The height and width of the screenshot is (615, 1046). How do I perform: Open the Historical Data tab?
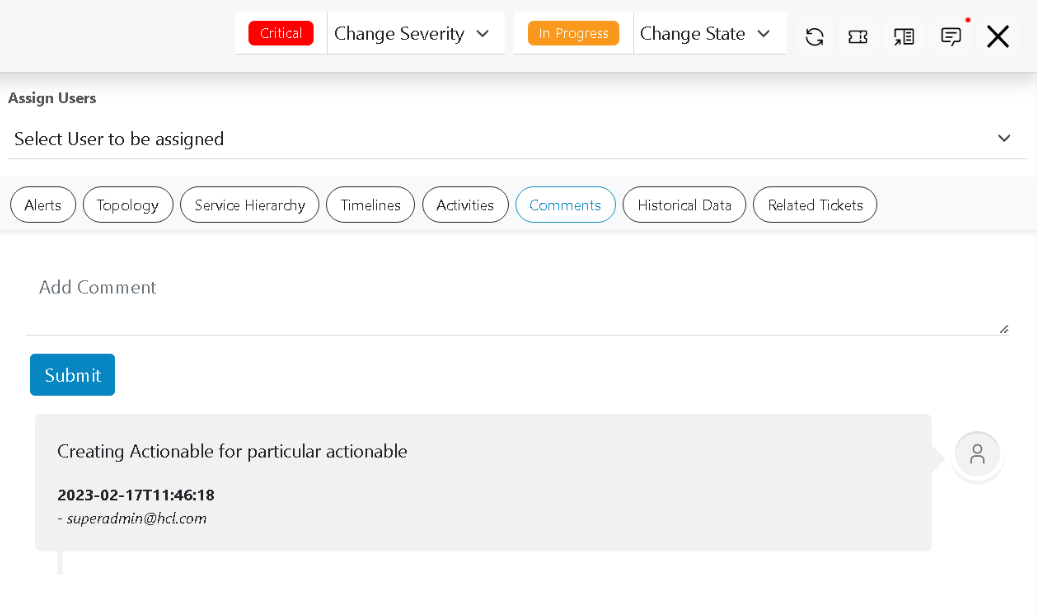click(684, 205)
